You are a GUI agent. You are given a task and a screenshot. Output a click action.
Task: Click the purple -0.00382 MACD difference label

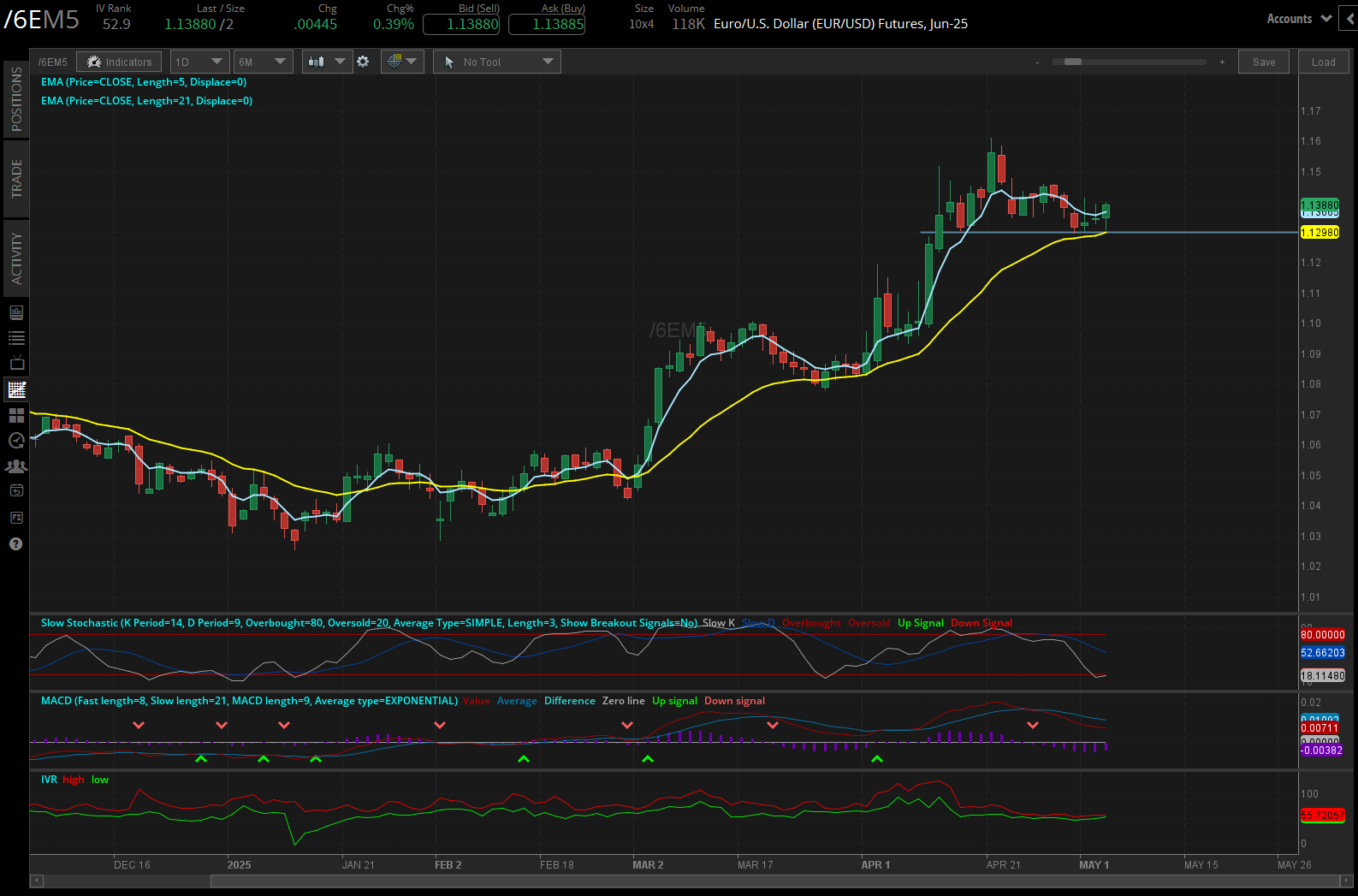pyautogui.click(x=1322, y=751)
